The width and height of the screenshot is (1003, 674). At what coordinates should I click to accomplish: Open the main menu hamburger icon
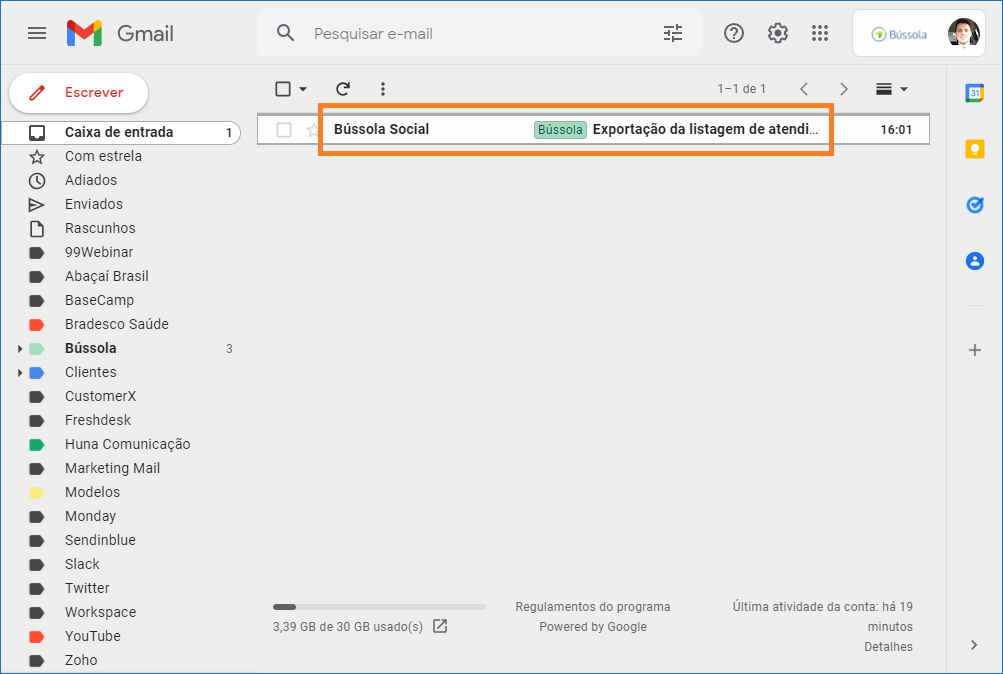[37, 33]
